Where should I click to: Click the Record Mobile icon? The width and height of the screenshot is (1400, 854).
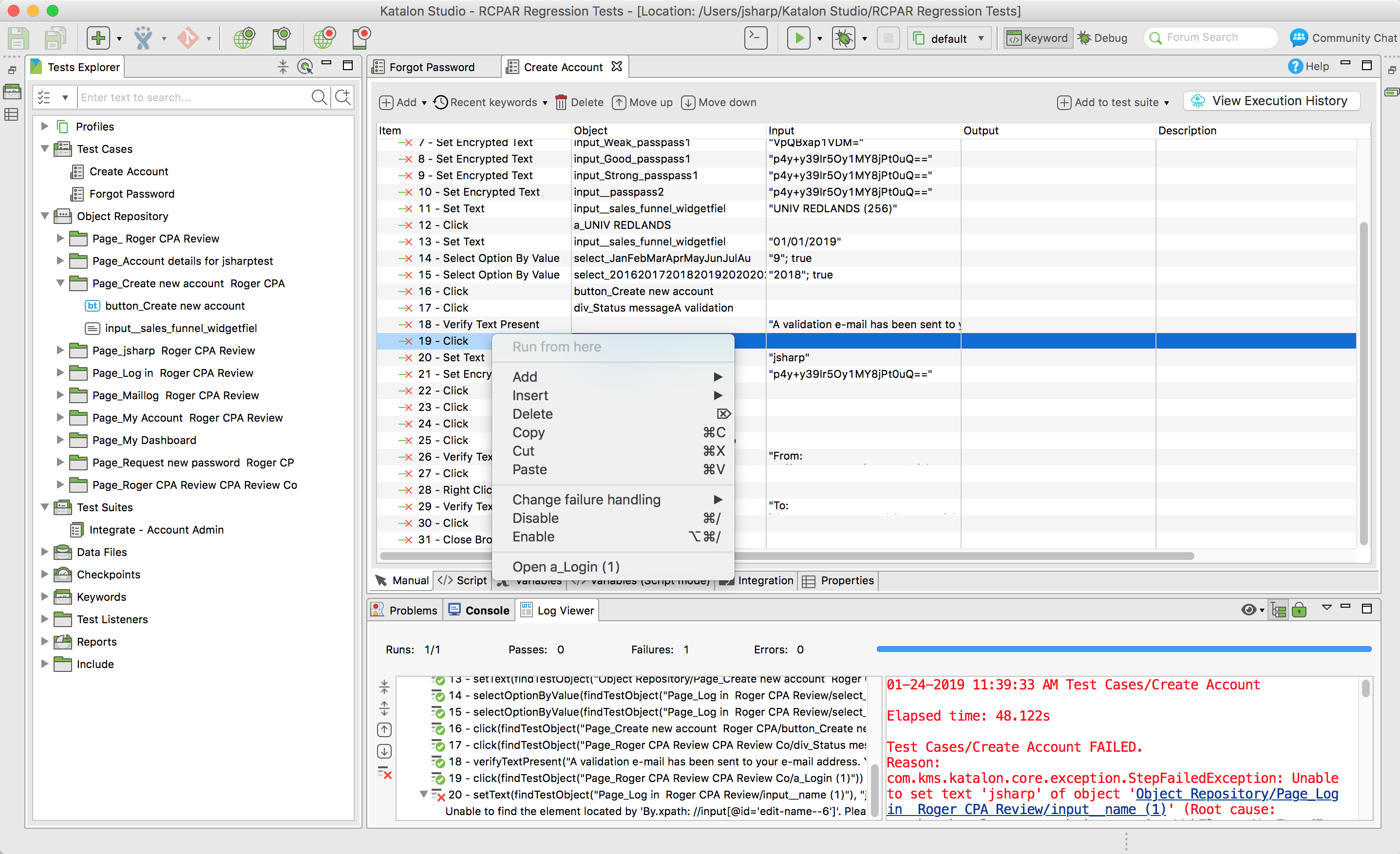(361, 38)
